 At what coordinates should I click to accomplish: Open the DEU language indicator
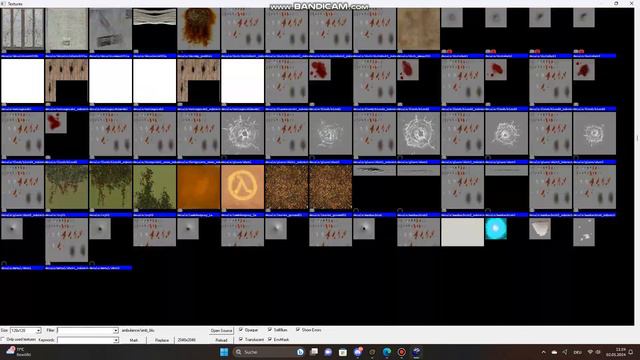pyautogui.click(x=577, y=352)
